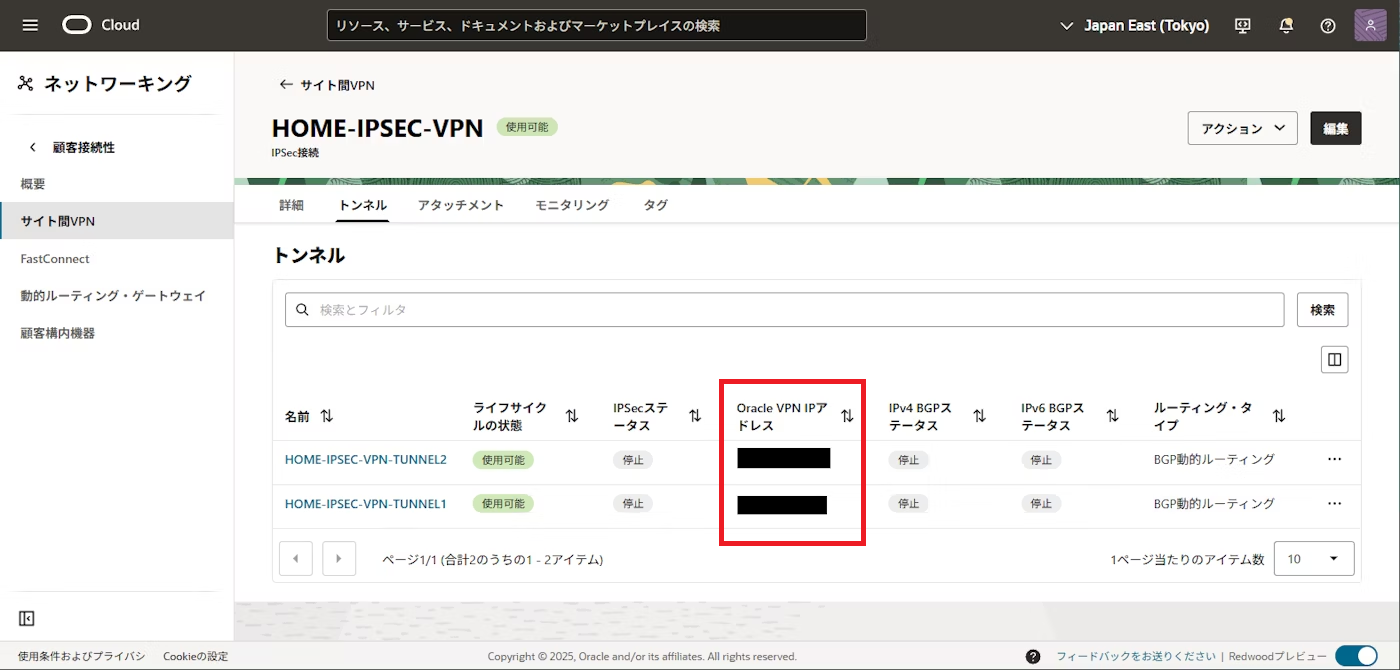
Task: Sort by IPv4 BGPステータス column
Action: tap(980, 416)
